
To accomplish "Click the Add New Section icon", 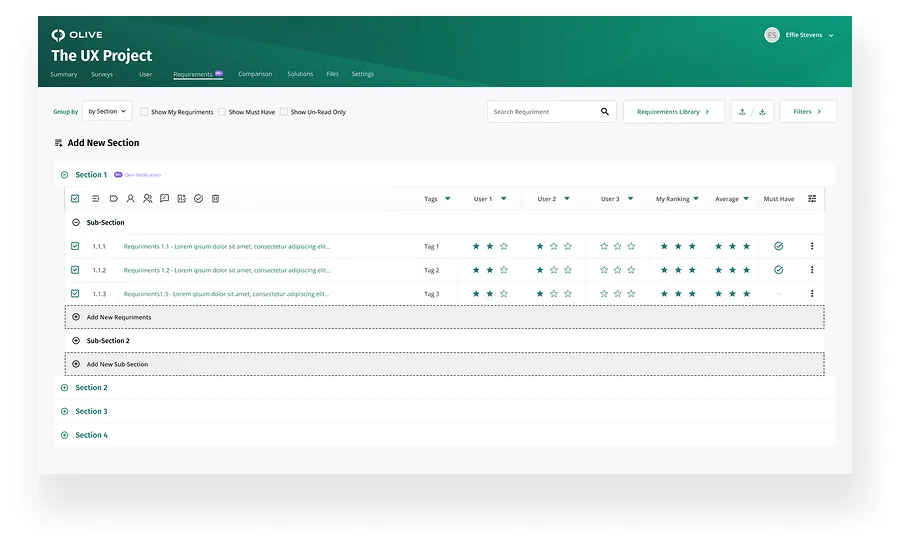I will click(58, 143).
